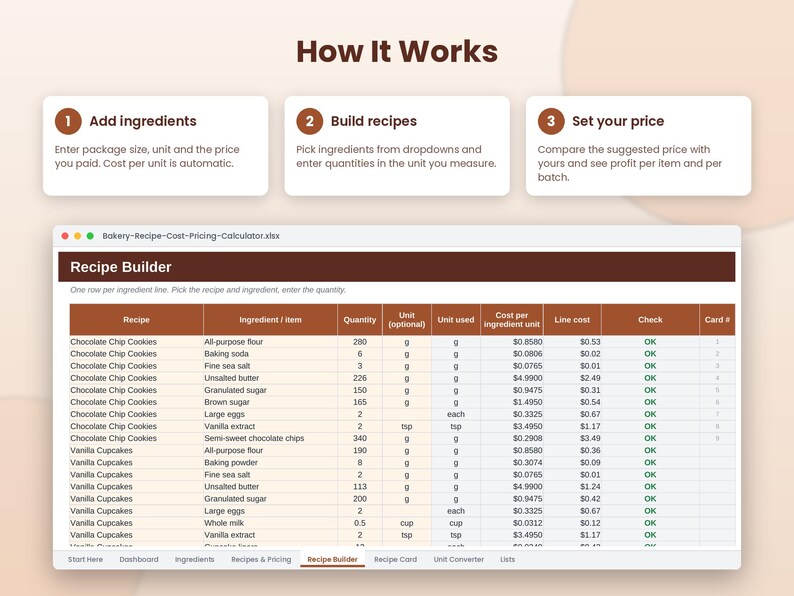Select the Line cost column header
The width and height of the screenshot is (794, 596).
click(572, 320)
